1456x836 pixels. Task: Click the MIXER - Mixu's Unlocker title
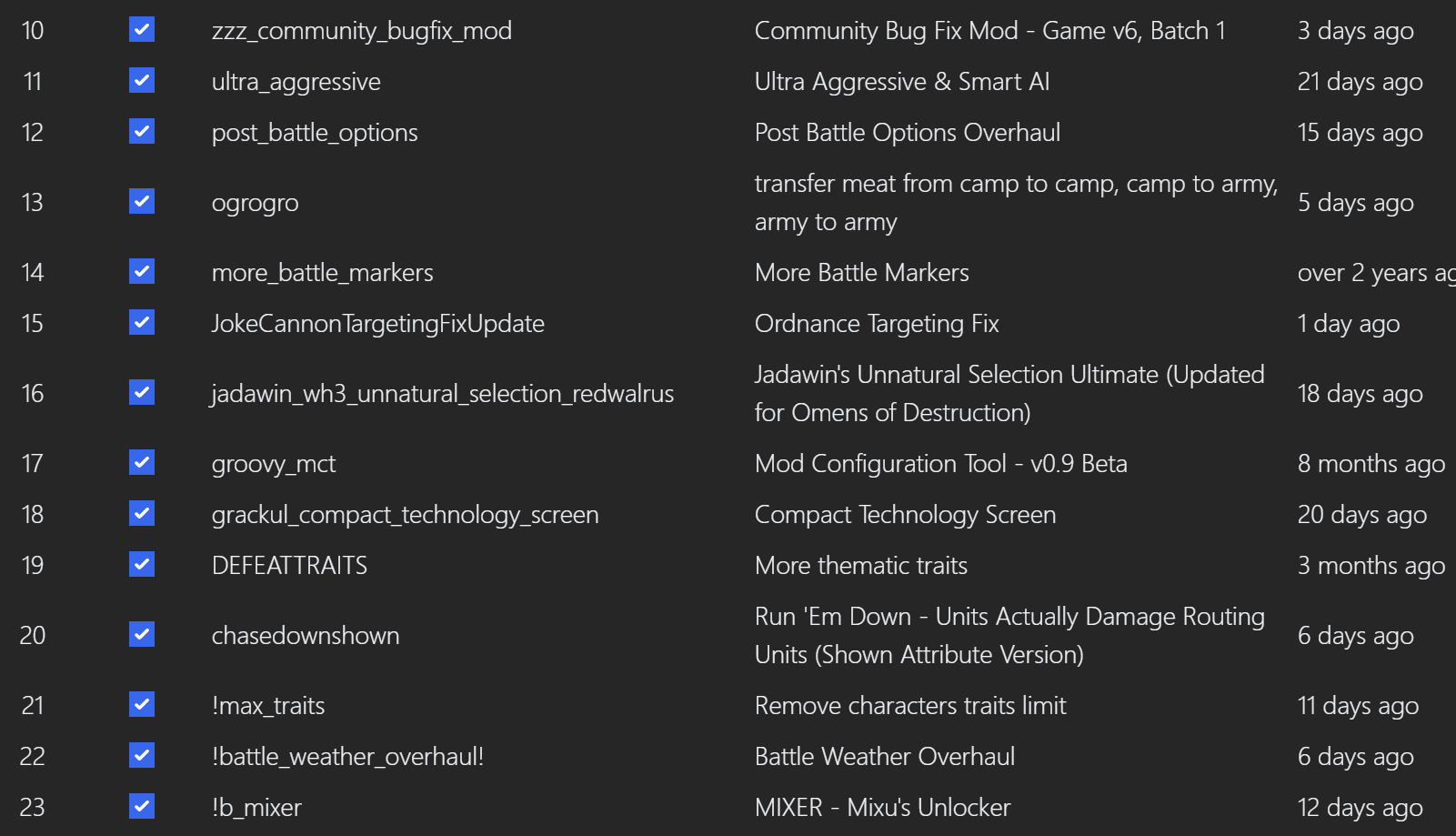882,808
